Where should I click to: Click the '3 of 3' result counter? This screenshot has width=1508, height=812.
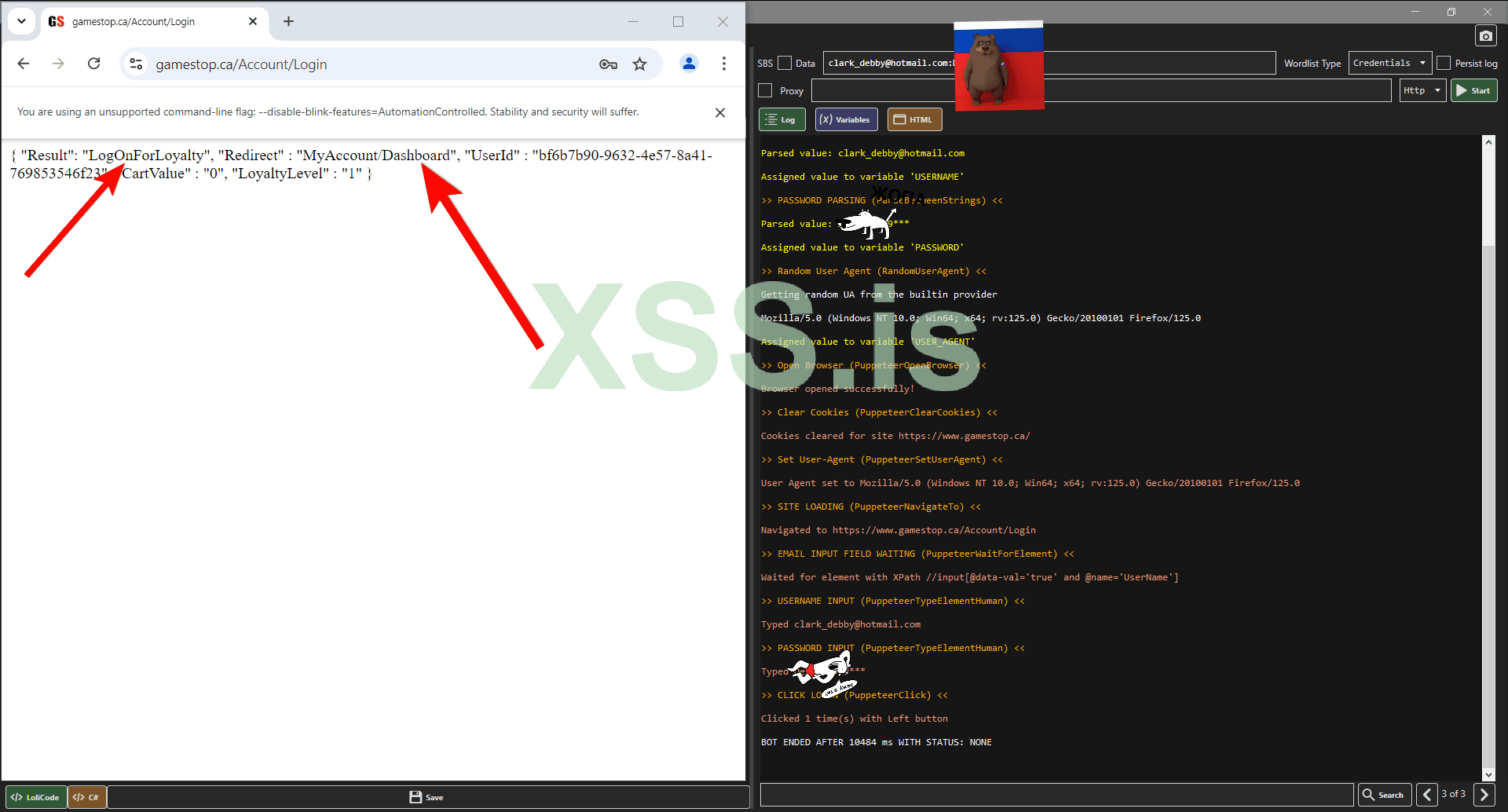[x=1453, y=794]
